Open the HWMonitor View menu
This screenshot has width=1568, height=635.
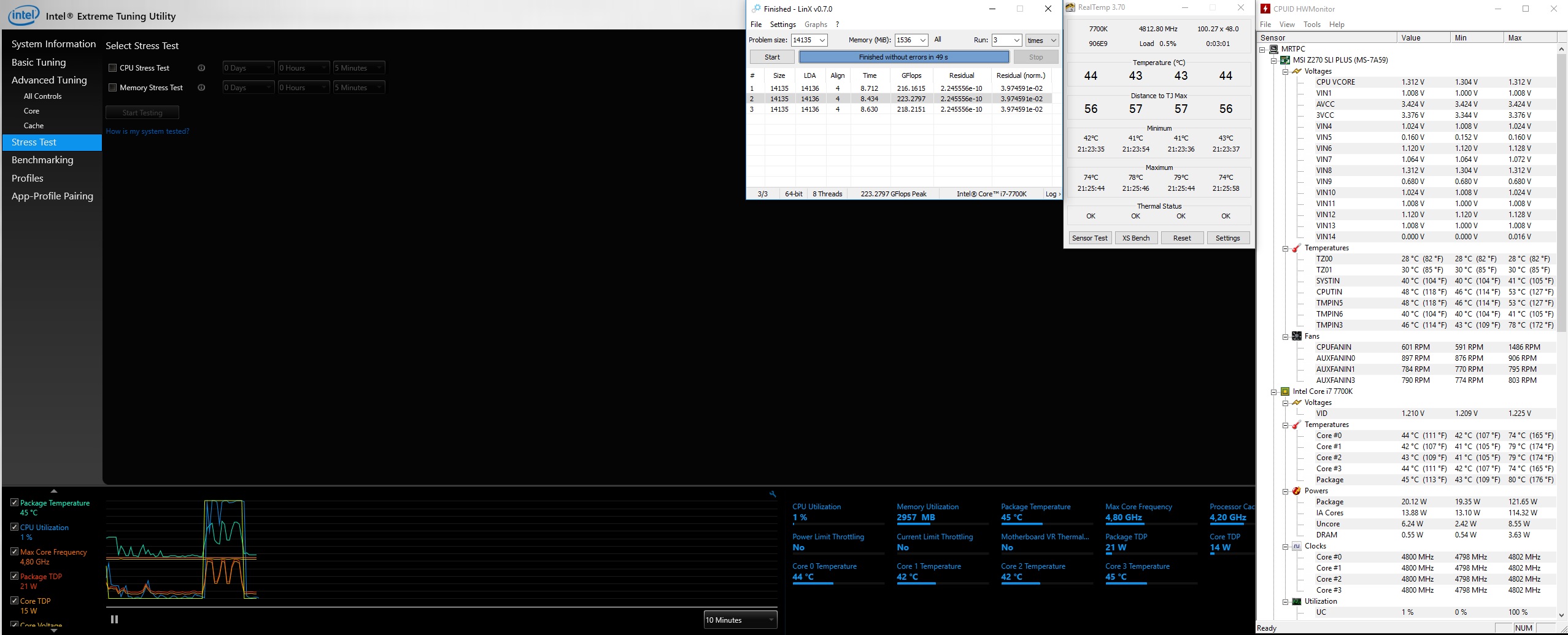point(1287,25)
